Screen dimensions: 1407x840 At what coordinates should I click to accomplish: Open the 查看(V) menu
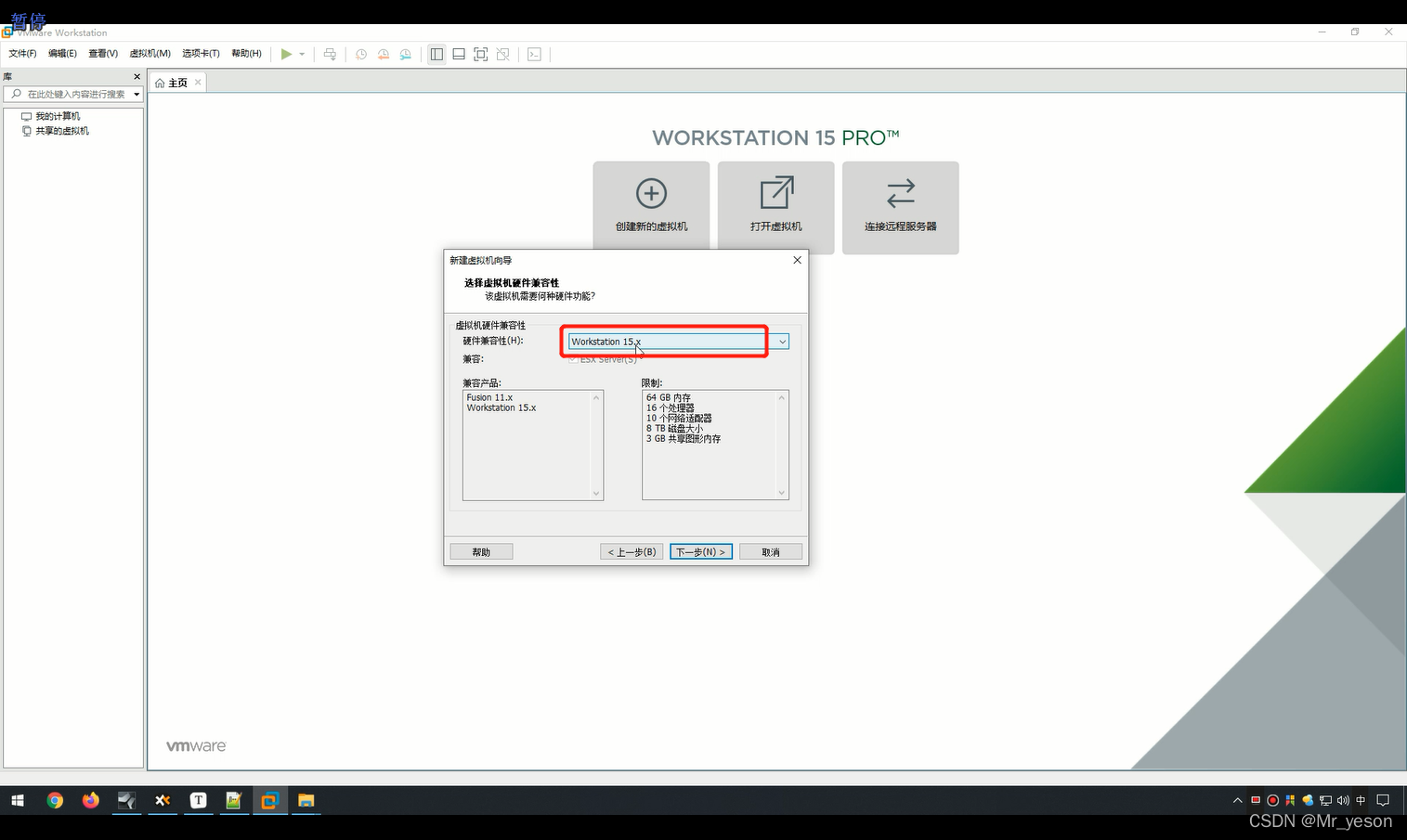pos(103,54)
